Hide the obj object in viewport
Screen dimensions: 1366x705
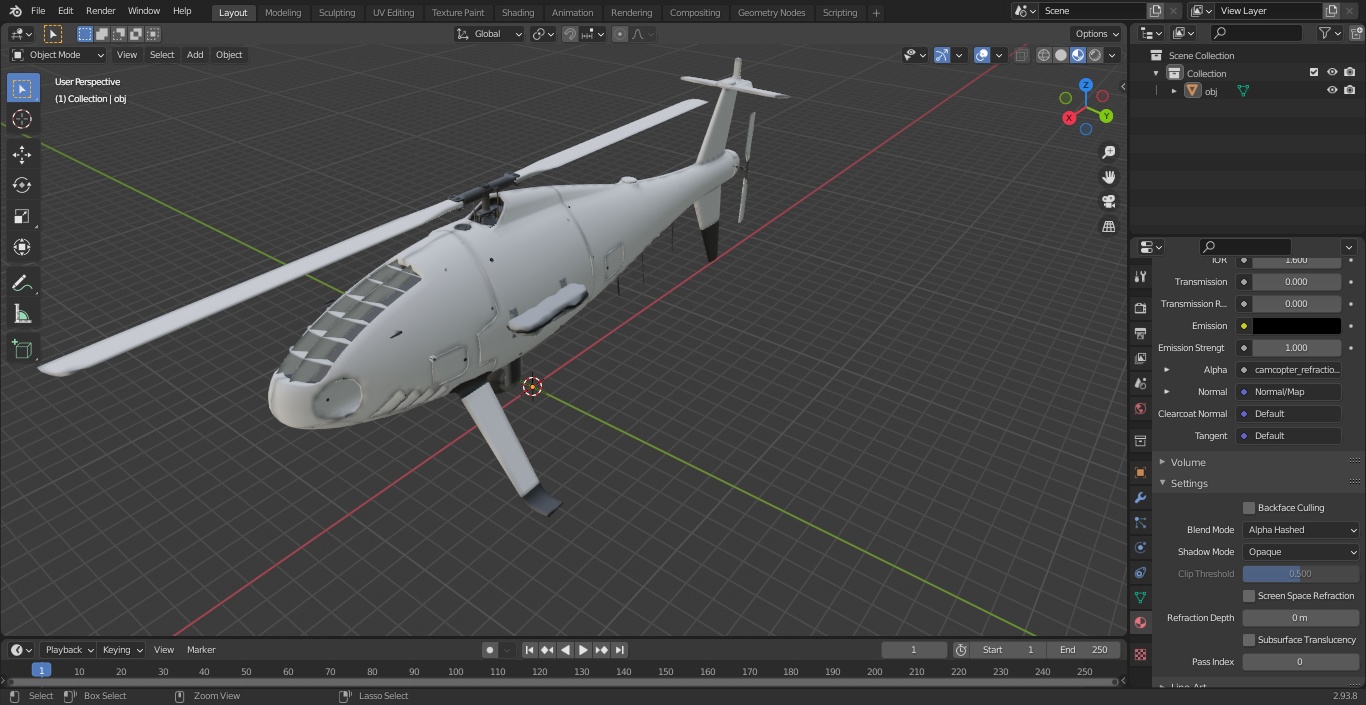1332,91
